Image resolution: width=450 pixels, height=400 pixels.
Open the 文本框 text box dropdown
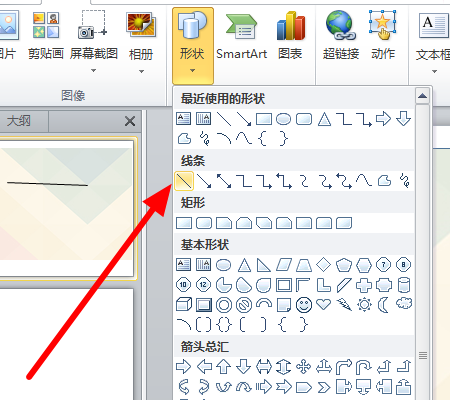[433, 42]
